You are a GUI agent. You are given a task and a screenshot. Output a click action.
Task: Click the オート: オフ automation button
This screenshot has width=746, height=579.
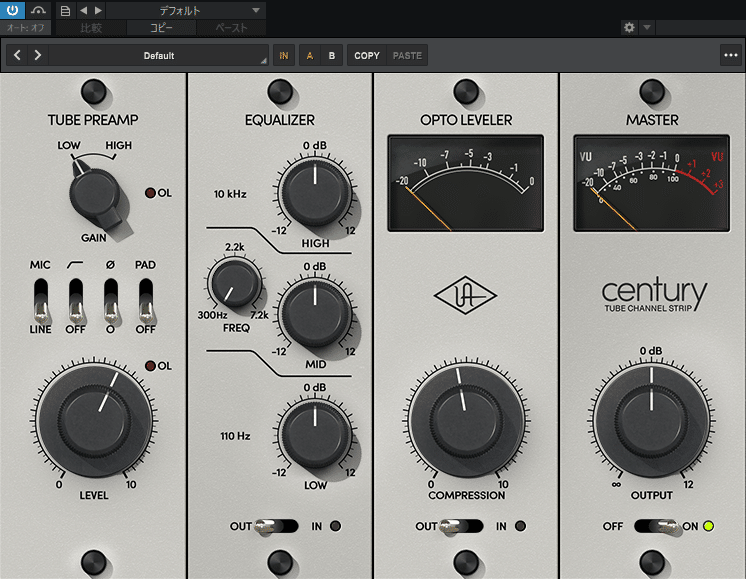(x=25, y=28)
